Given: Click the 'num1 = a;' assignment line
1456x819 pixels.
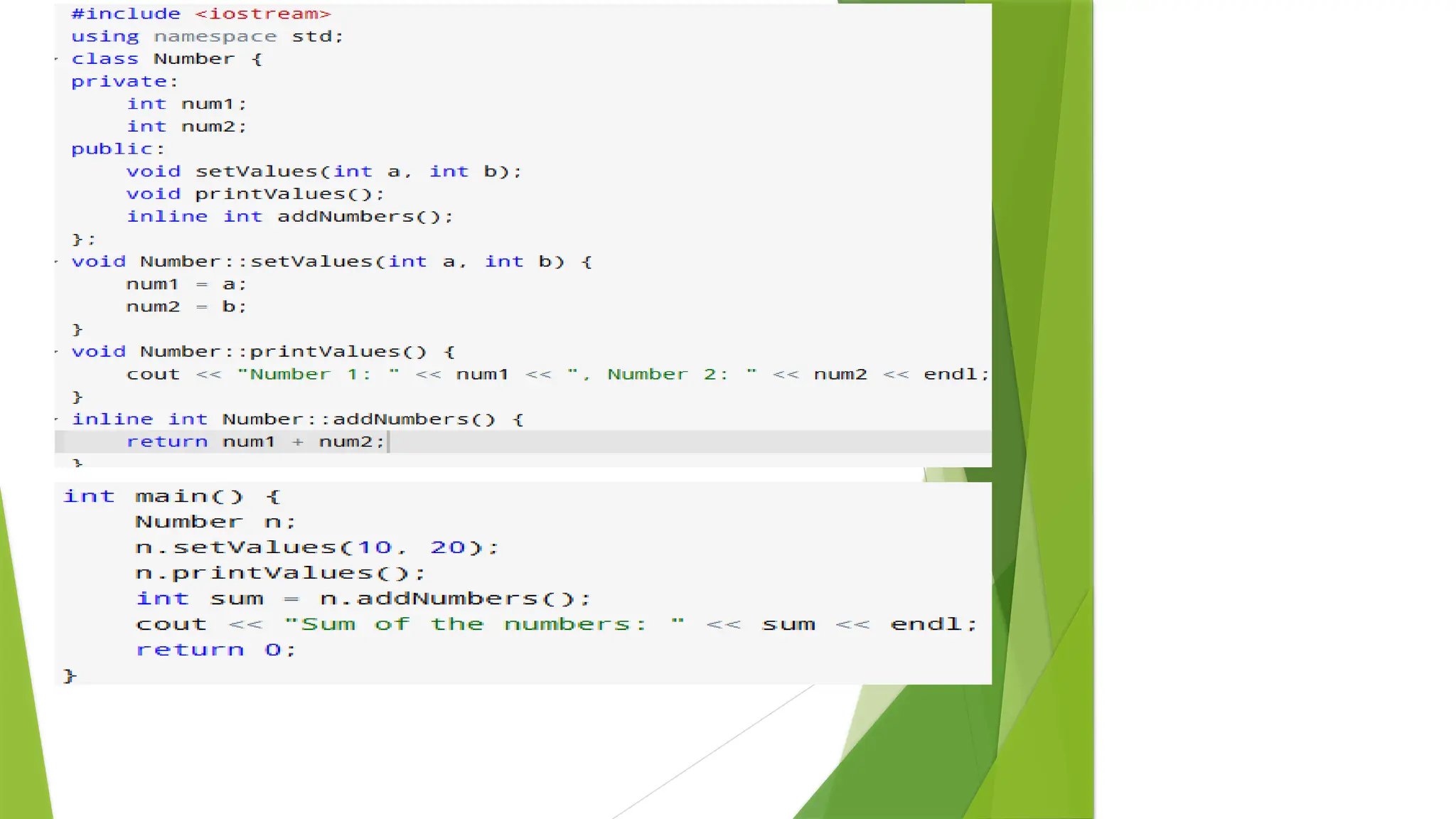Looking at the screenshot, I should [186, 284].
